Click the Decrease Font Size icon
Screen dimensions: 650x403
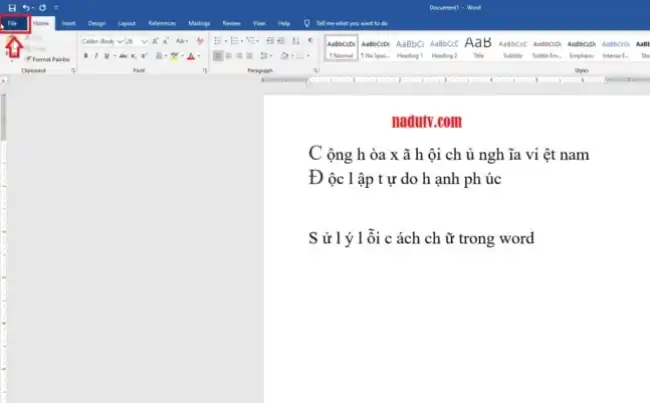[x=166, y=41]
